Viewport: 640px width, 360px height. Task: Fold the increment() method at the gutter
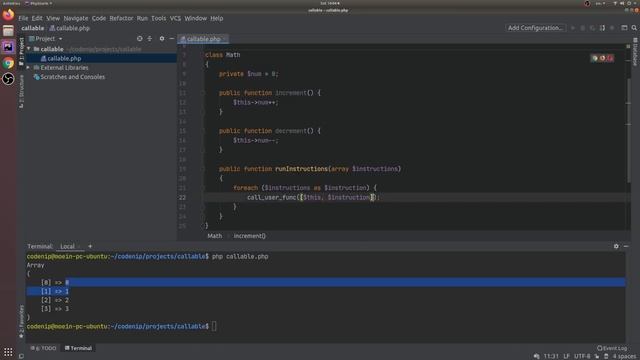pyautogui.click(x=202, y=93)
